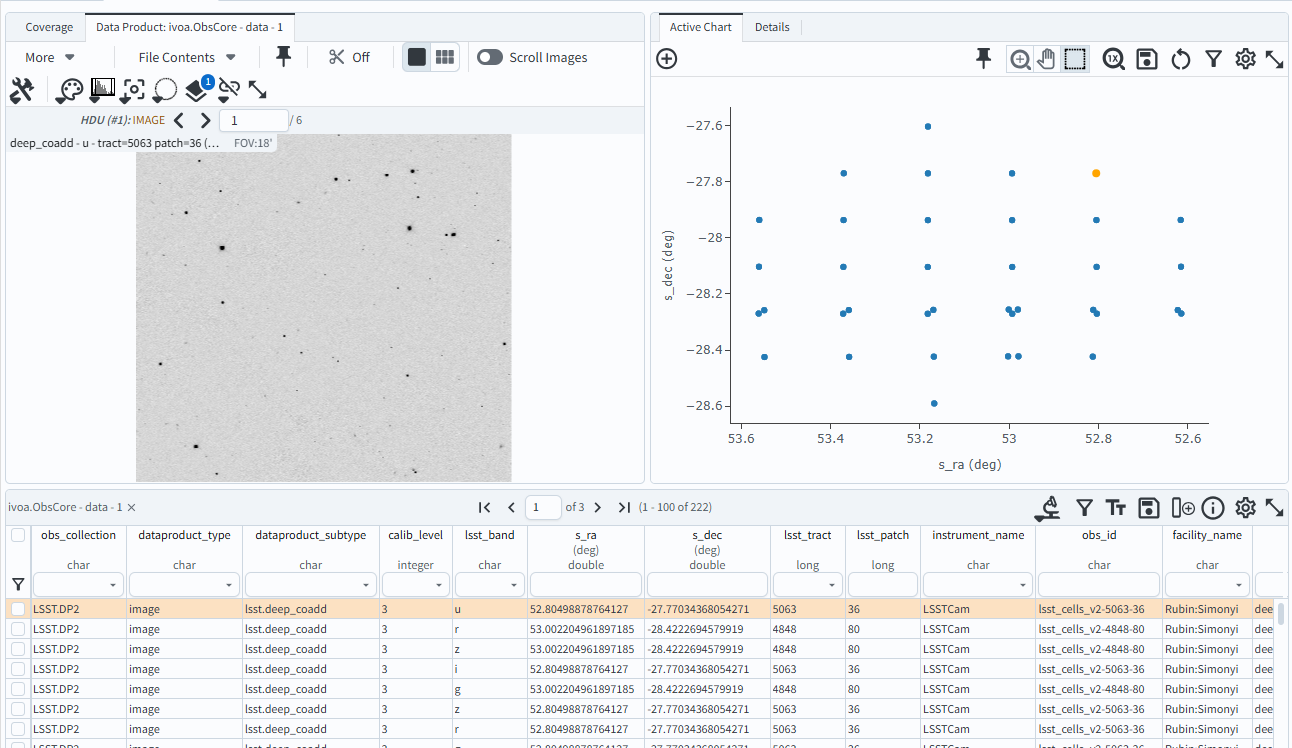Switch to the Details tab
This screenshot has height=748, width=1292.
772,27
